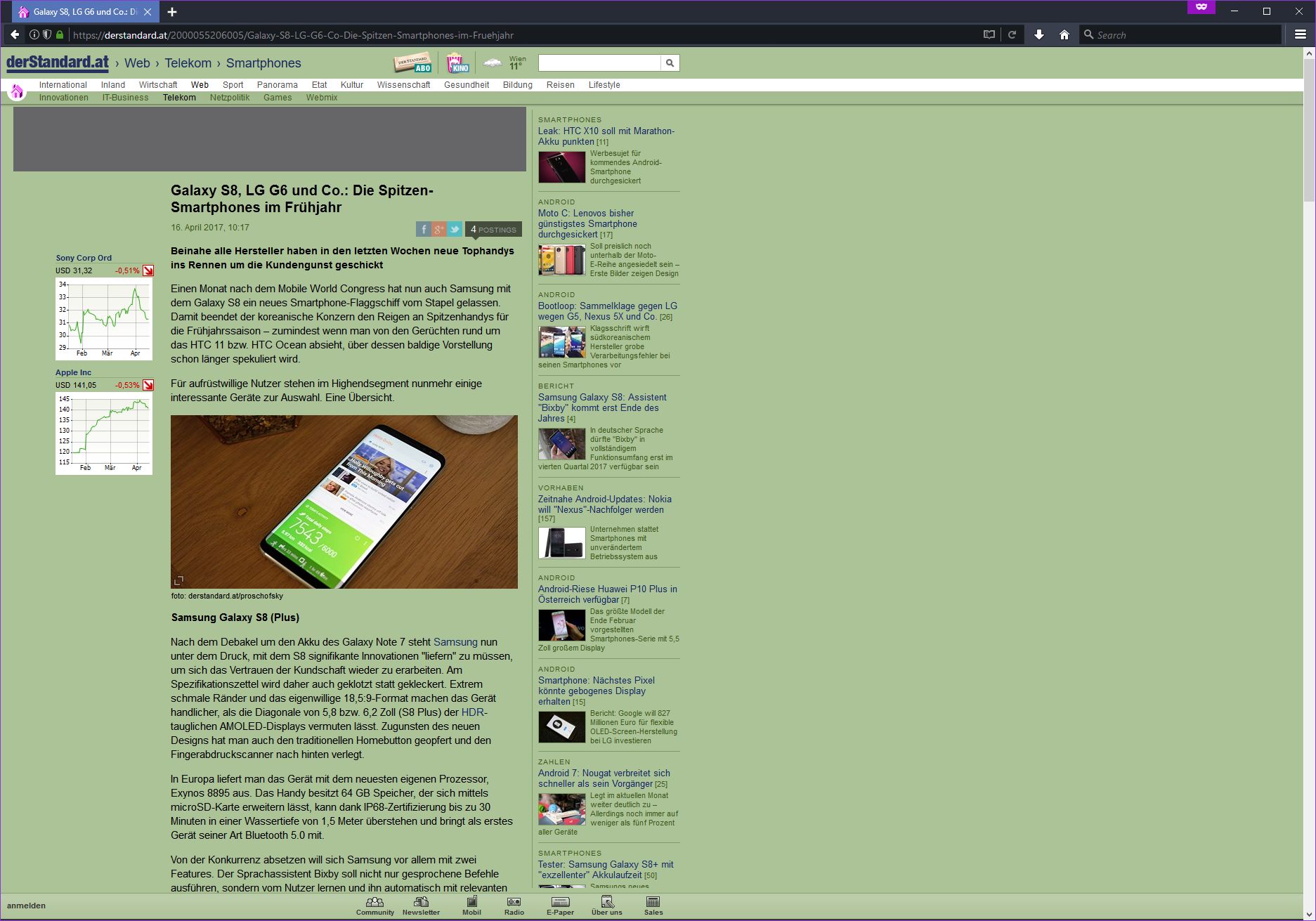
Task: Open Nokia Nexus-Nachfolger article
Action: [x=605, y=504]
